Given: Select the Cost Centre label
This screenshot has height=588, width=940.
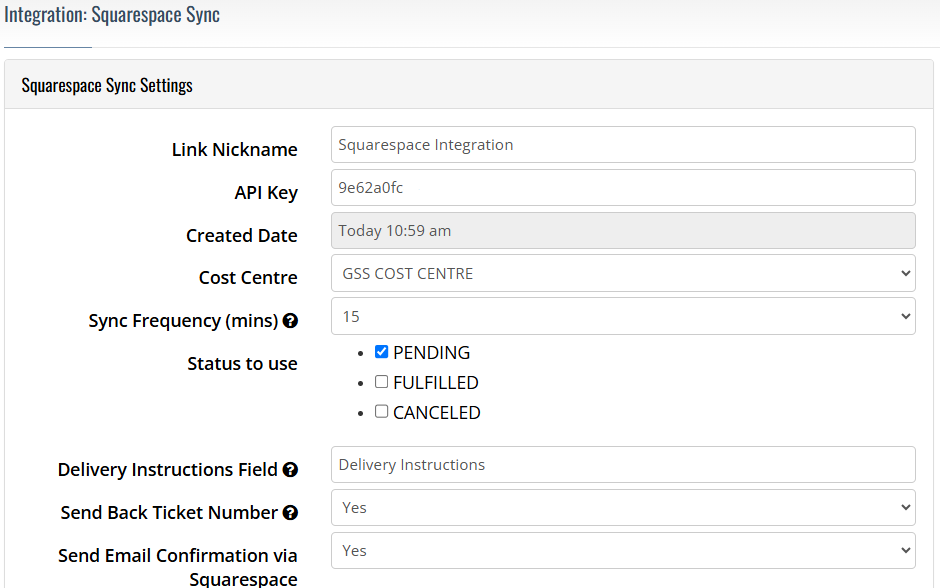Looking at the screenshot, I should [x=248, y=278].
